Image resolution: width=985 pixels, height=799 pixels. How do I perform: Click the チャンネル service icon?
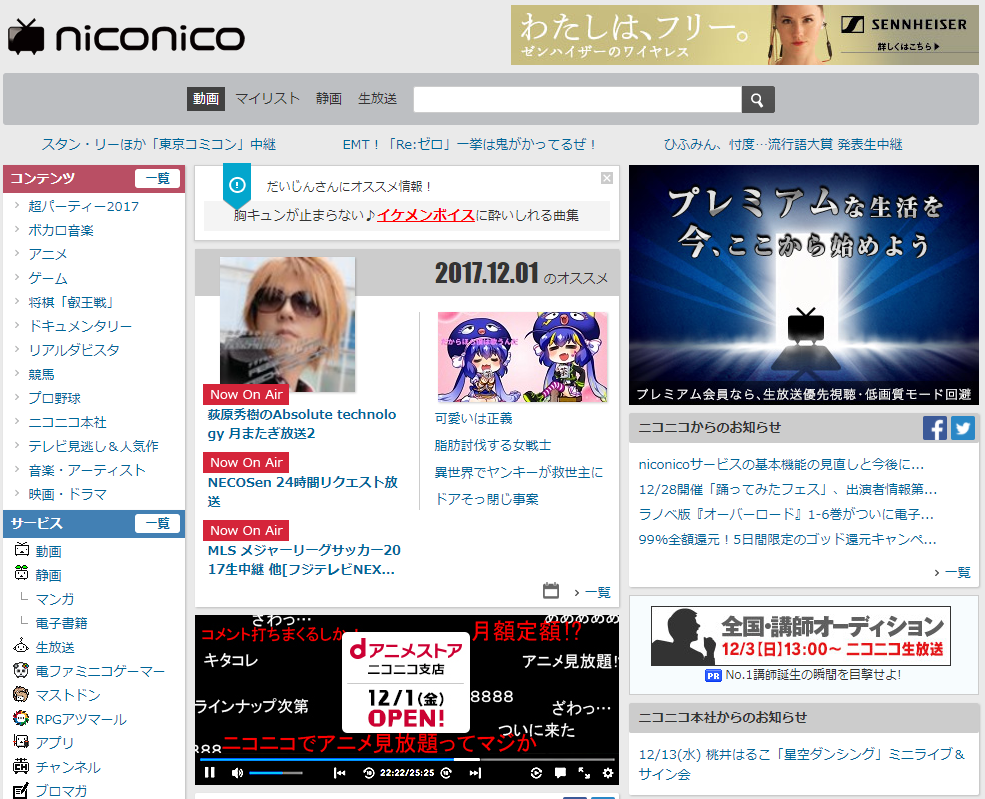(x=21, y=766)
